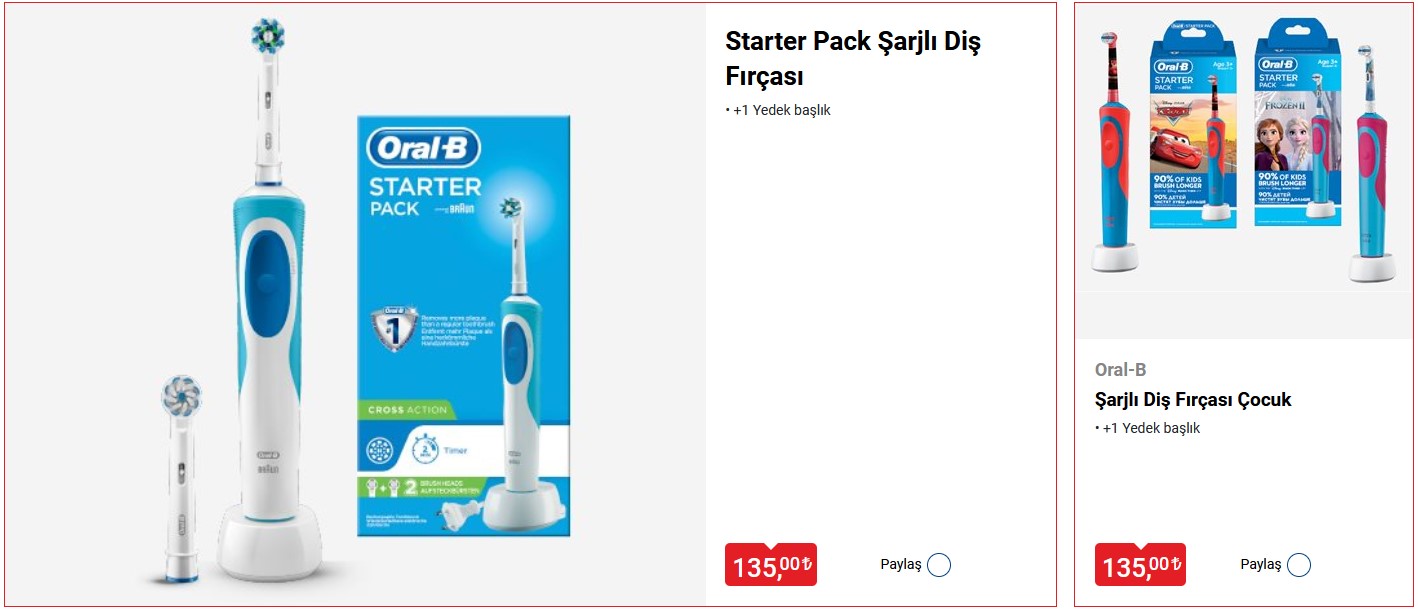Toggle the Paylaş circle for Starter Pack product
The width and height of the screenshot is (1418, 611).
pyautogui.click(x=938, y=565)
